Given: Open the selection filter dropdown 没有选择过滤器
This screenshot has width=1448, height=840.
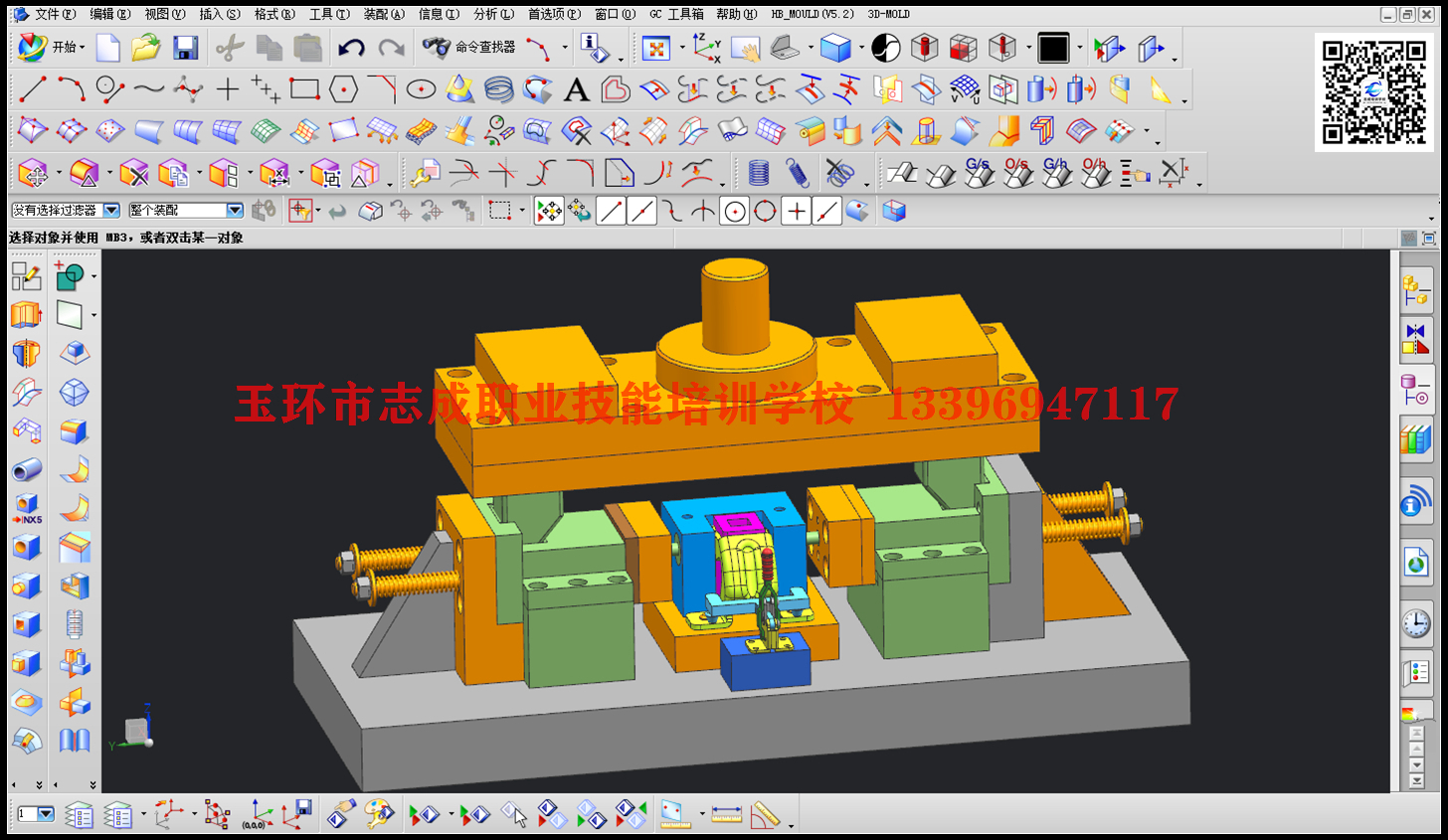Looking at the screenshot, I should [66, 210].
